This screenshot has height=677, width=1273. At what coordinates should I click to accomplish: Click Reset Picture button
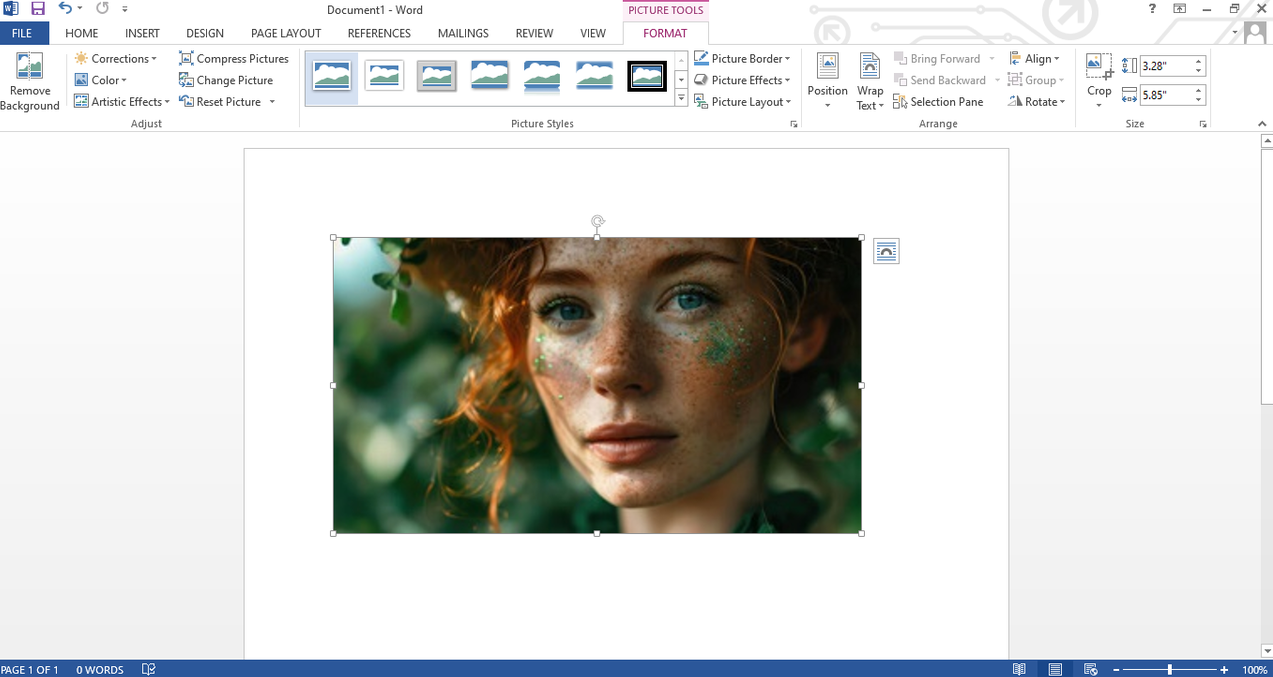coord(220,102)
